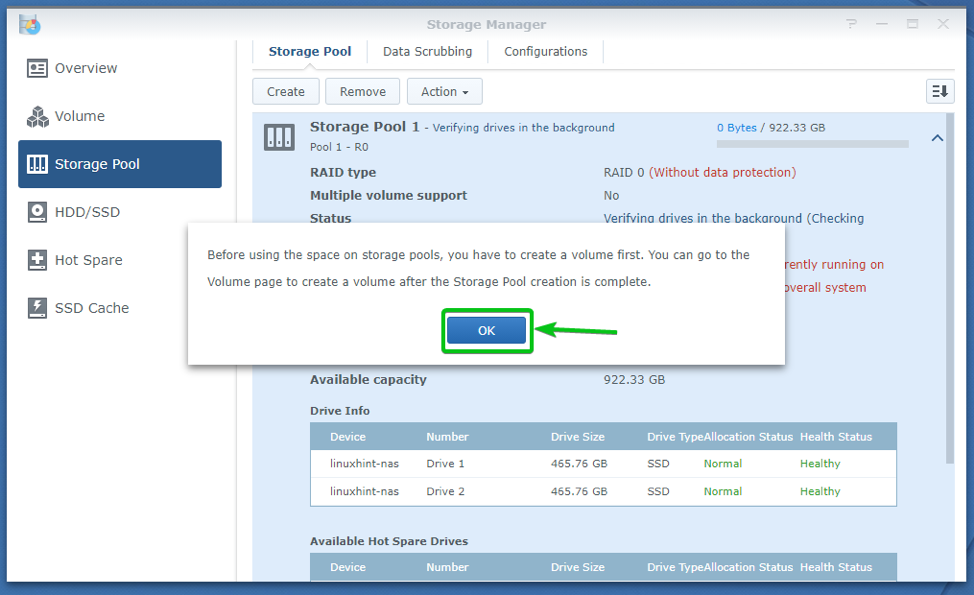
Task: Click the Remove button
Action: click(x=362, y=91)
